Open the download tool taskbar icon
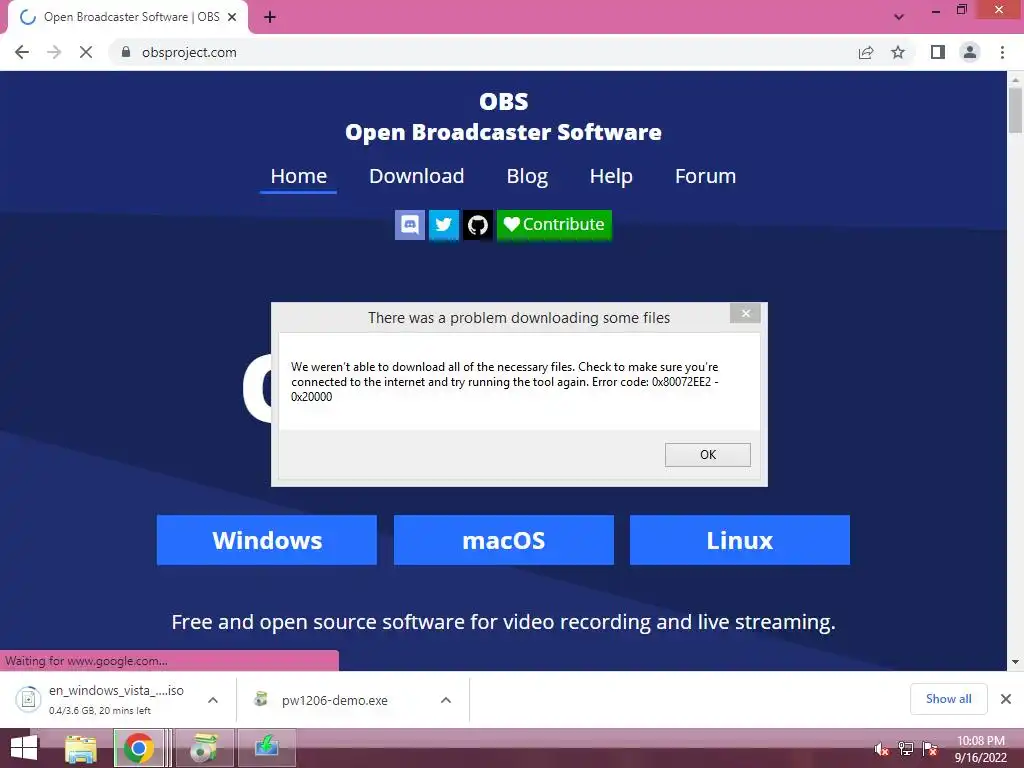The image size is (1024, 768). coord(266,748)
